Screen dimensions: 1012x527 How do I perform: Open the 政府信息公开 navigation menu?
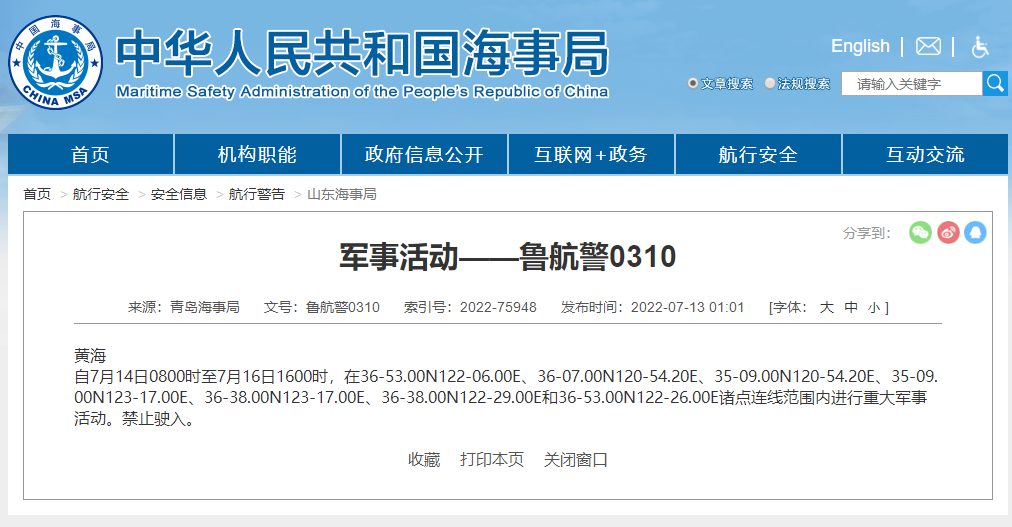click(x=424, y=154)
